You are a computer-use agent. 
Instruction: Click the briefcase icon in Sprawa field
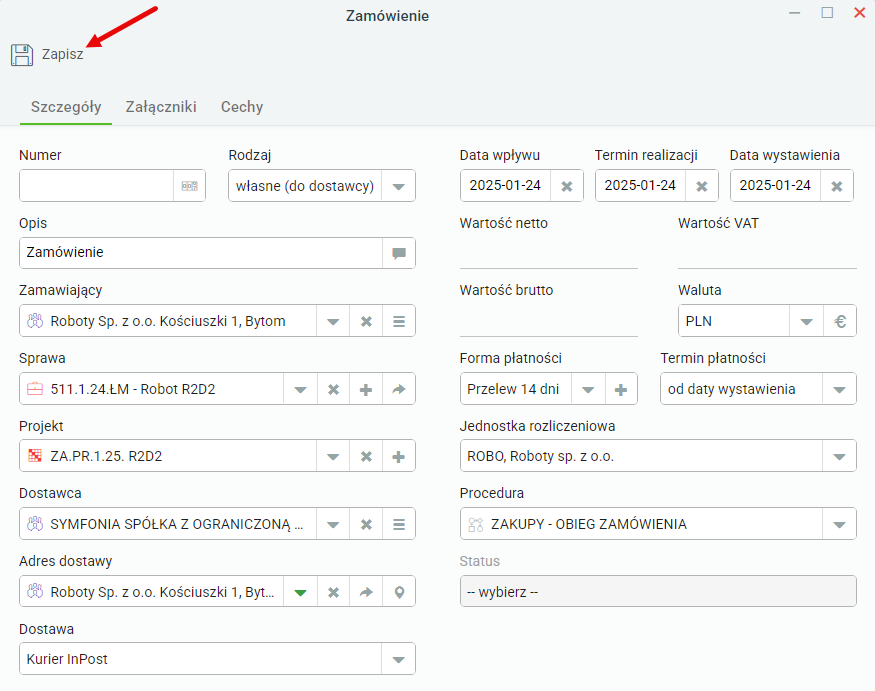click(35, 388)
